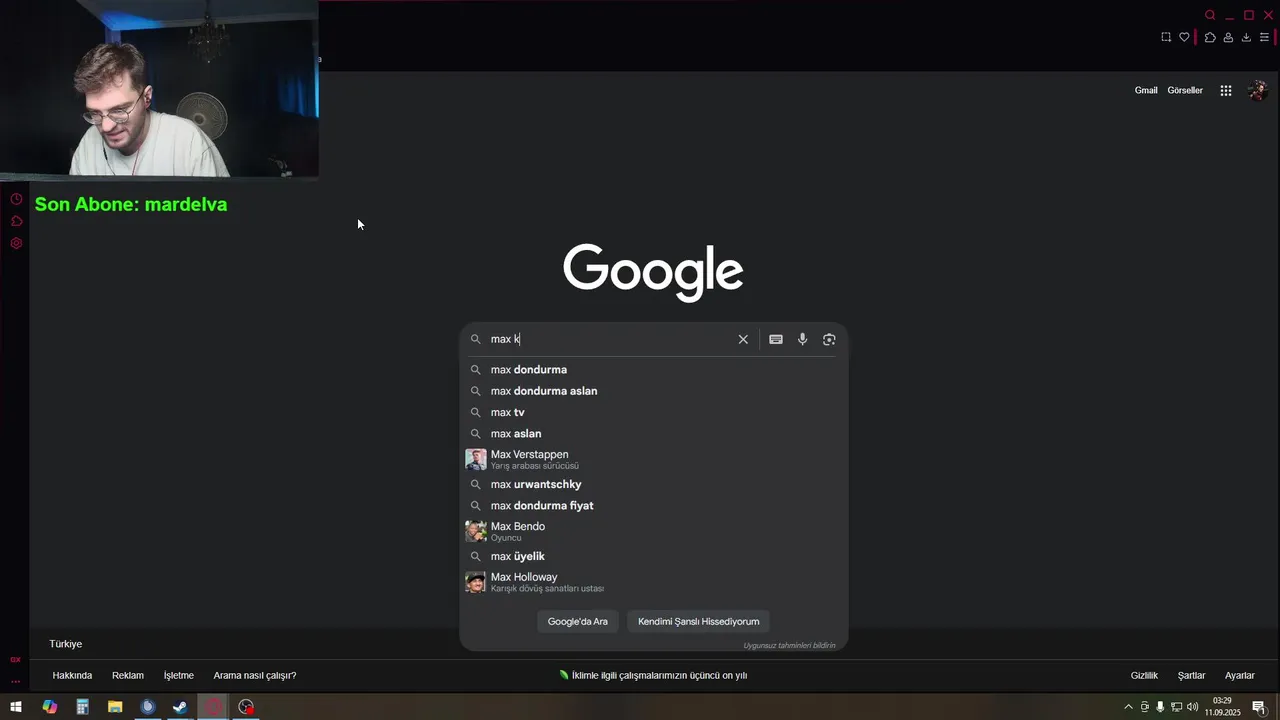The height and width of the screenshot is (720, 1280).
Task: Open OBS Studio from the taskbar
Action: tap(246, 707)
